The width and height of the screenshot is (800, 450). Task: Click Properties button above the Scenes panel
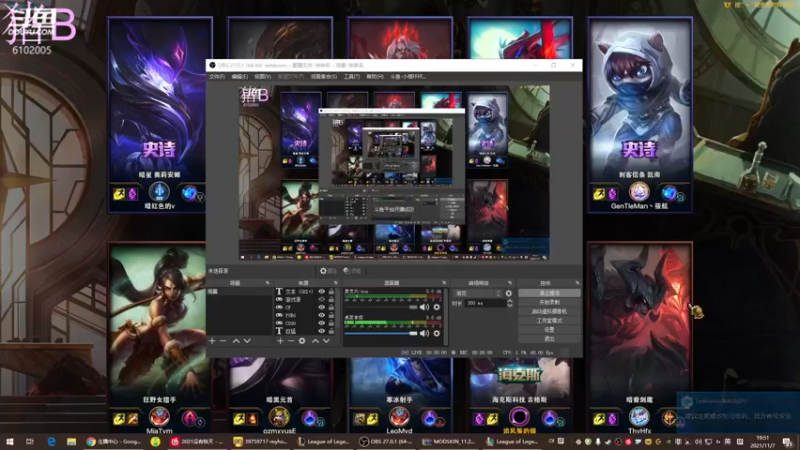click(x=329, y=271)
